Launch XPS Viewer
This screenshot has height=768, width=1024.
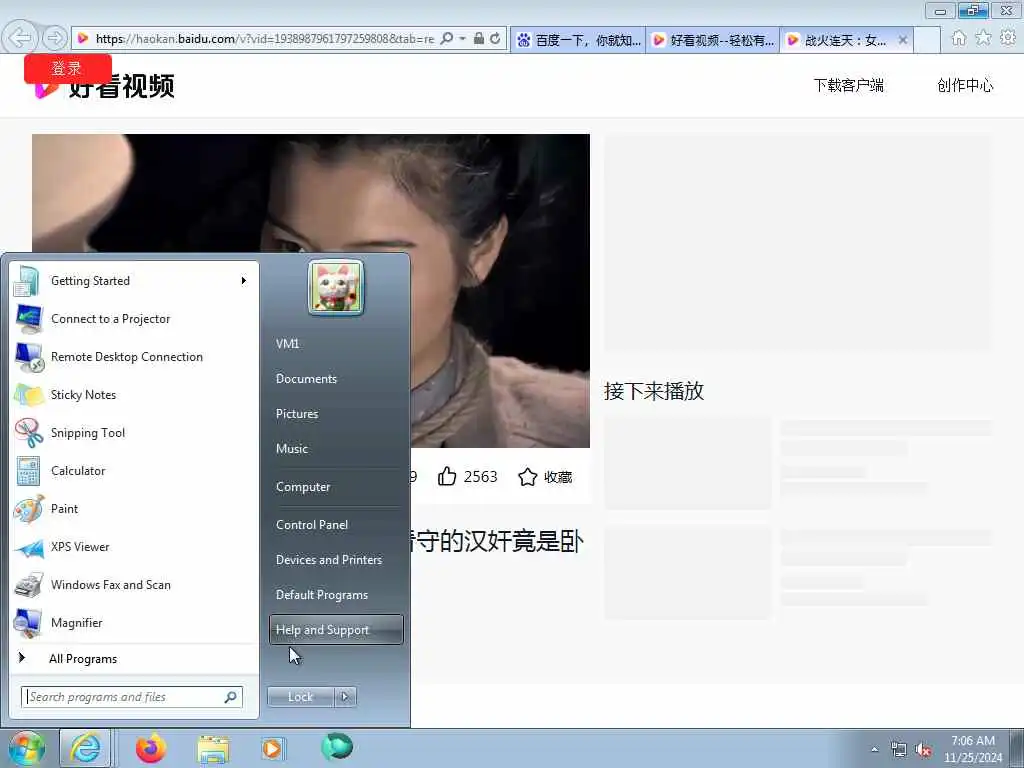134,547
